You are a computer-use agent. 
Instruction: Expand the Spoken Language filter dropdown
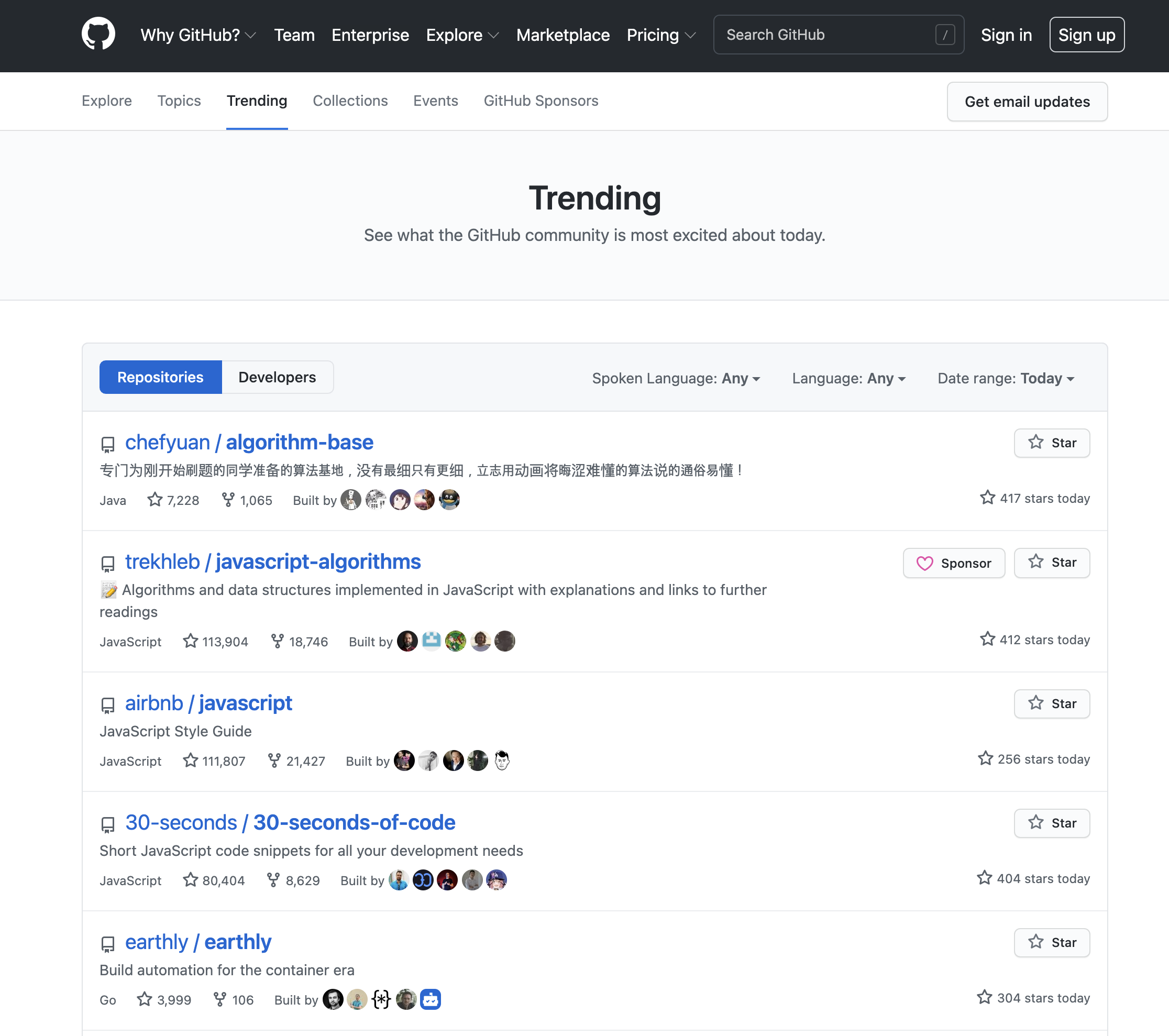pos(676,378)
